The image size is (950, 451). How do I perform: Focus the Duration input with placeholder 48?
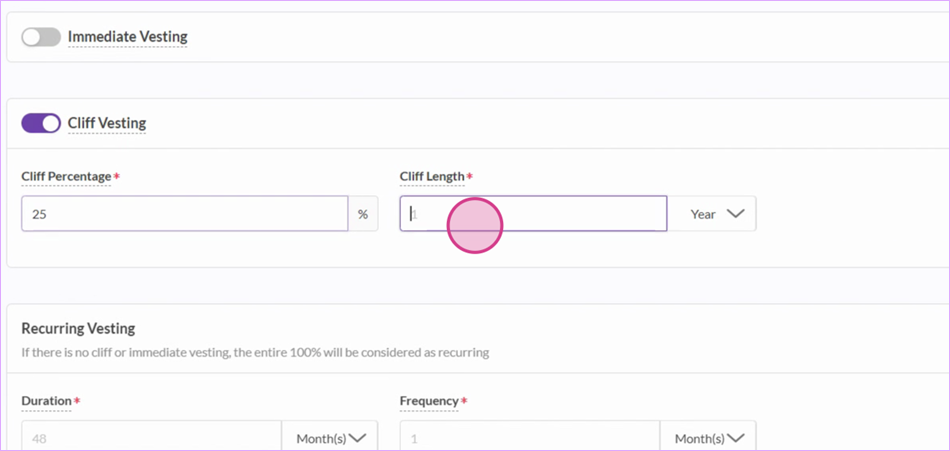[x=151, y=438]
